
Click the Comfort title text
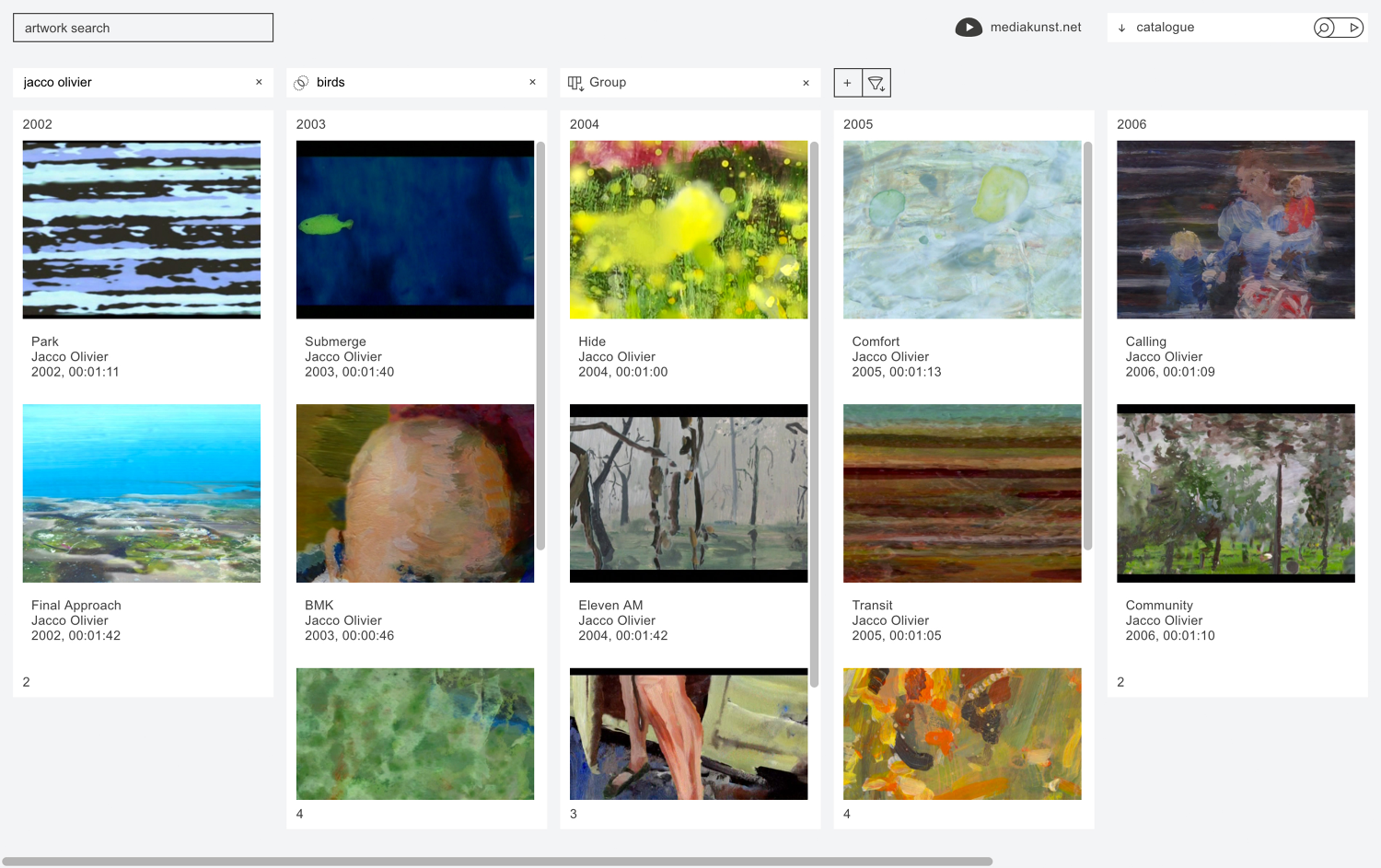(876, 341)
